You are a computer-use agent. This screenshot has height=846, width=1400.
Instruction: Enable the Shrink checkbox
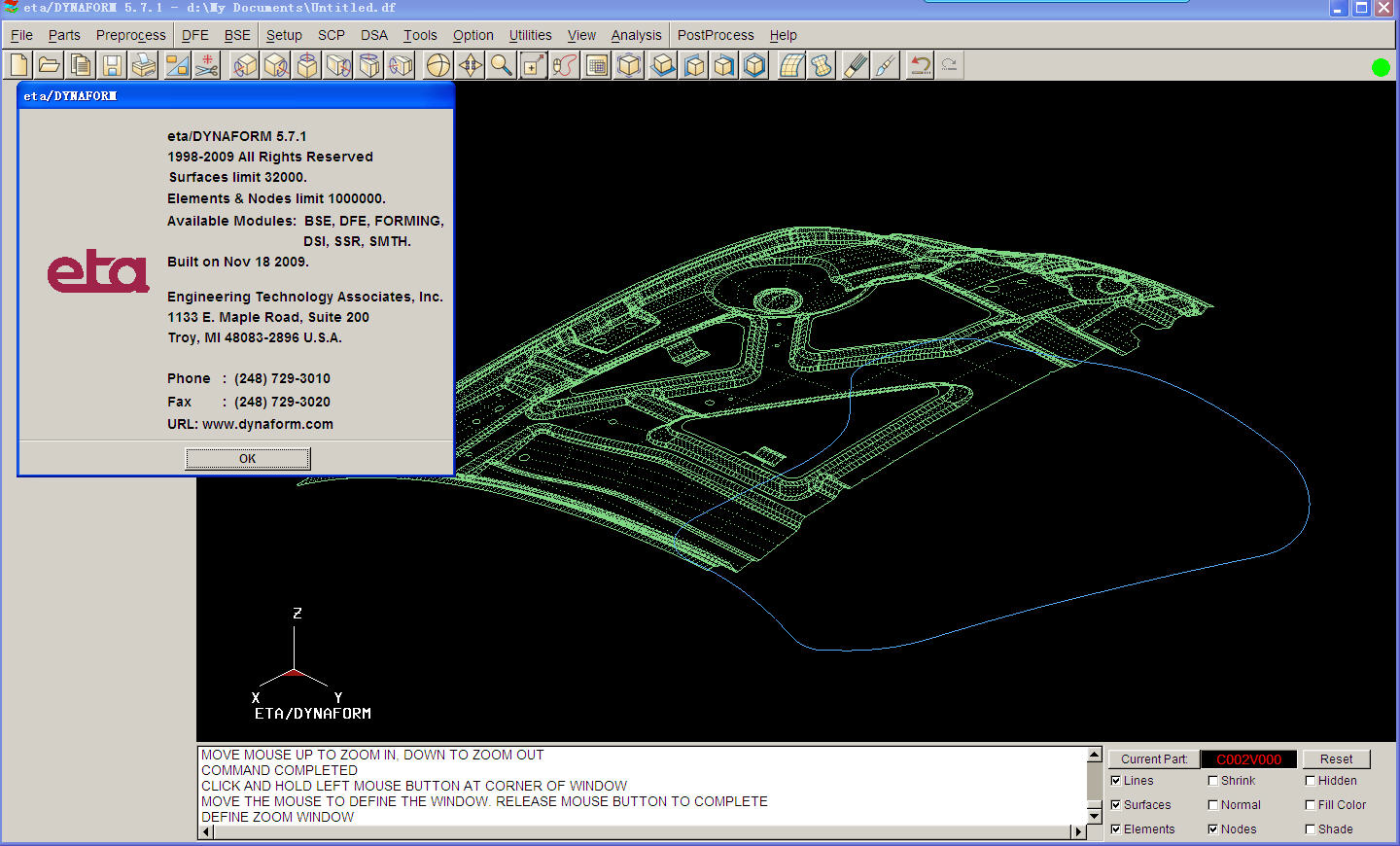tap(1212, 780)
